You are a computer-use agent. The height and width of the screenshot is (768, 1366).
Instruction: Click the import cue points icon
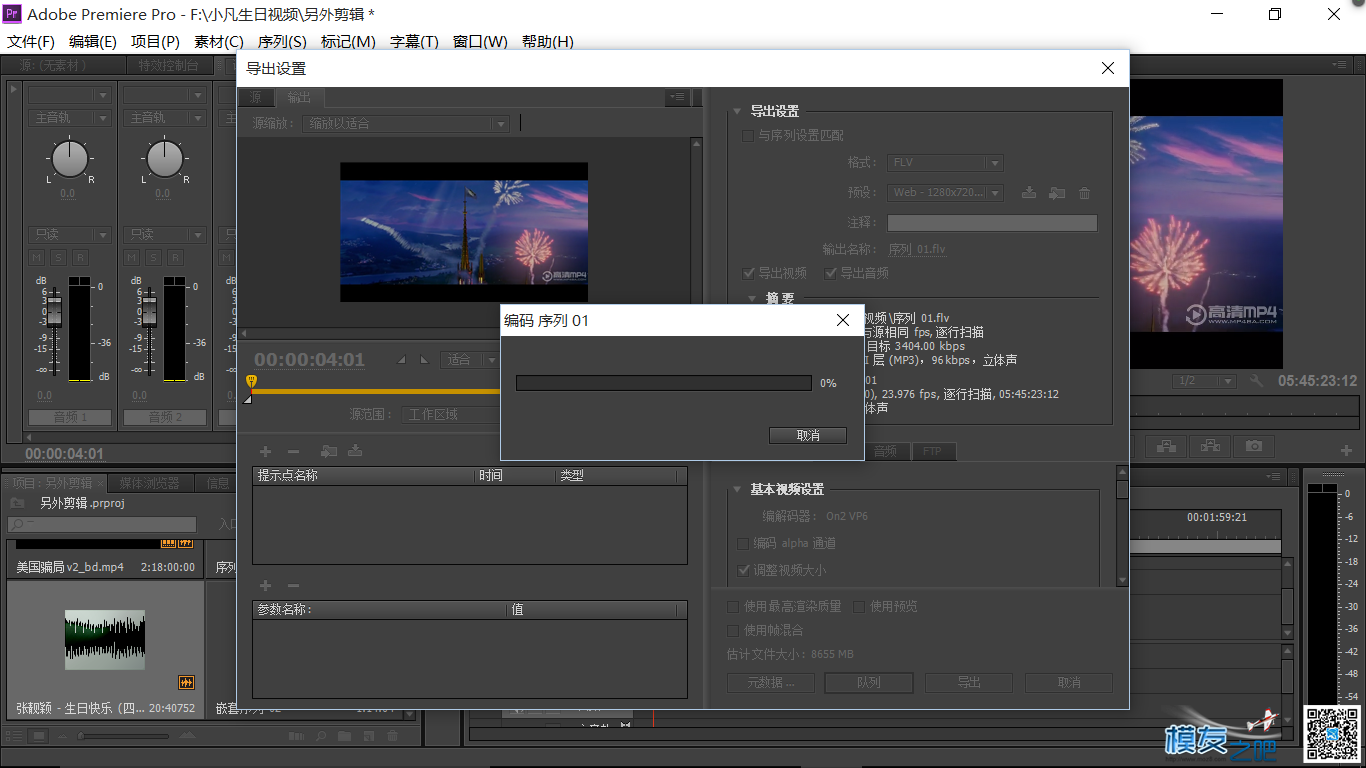[328, 452]
